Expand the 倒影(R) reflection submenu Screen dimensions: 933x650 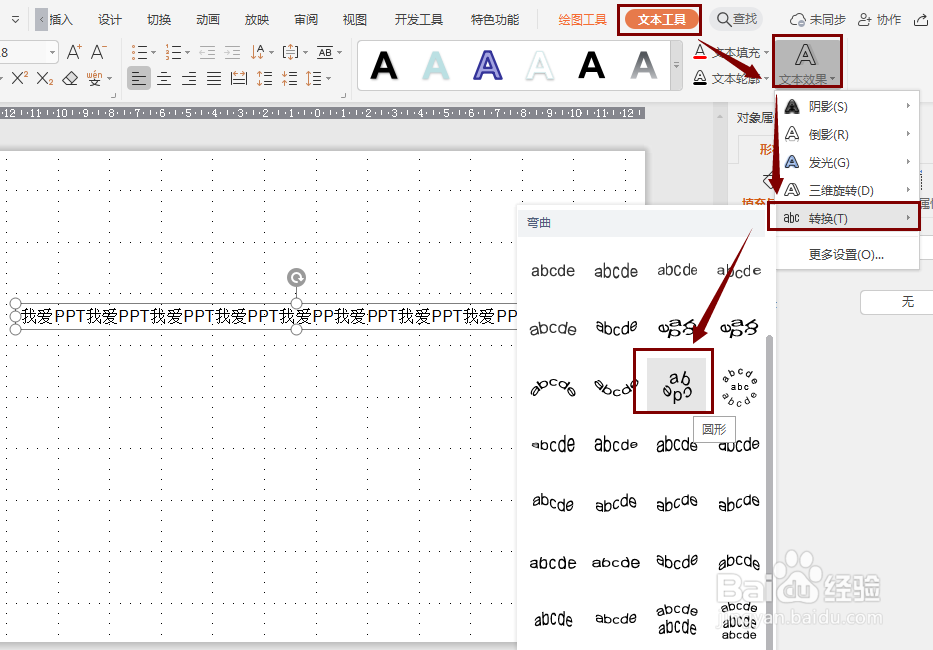point(847,135)
